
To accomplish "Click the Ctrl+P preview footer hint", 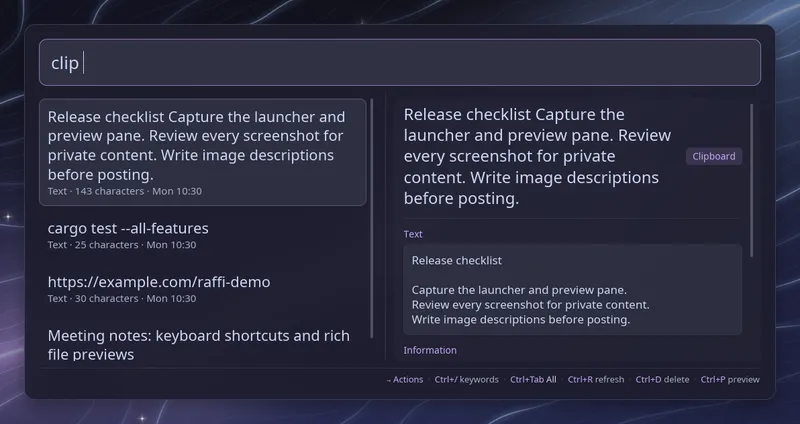I will (x=730, y=379).
